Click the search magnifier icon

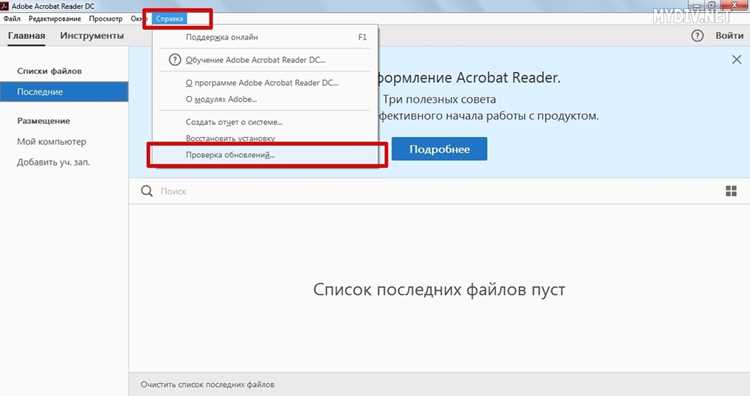coord(147,191)
